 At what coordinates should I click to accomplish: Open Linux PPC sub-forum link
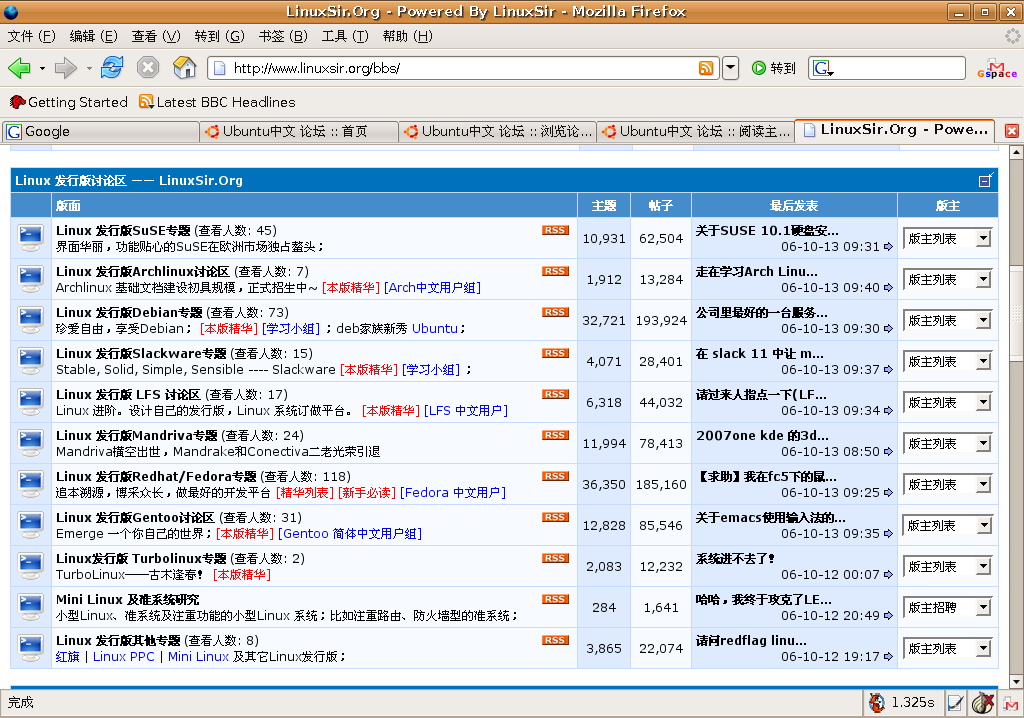pos(123,657)
